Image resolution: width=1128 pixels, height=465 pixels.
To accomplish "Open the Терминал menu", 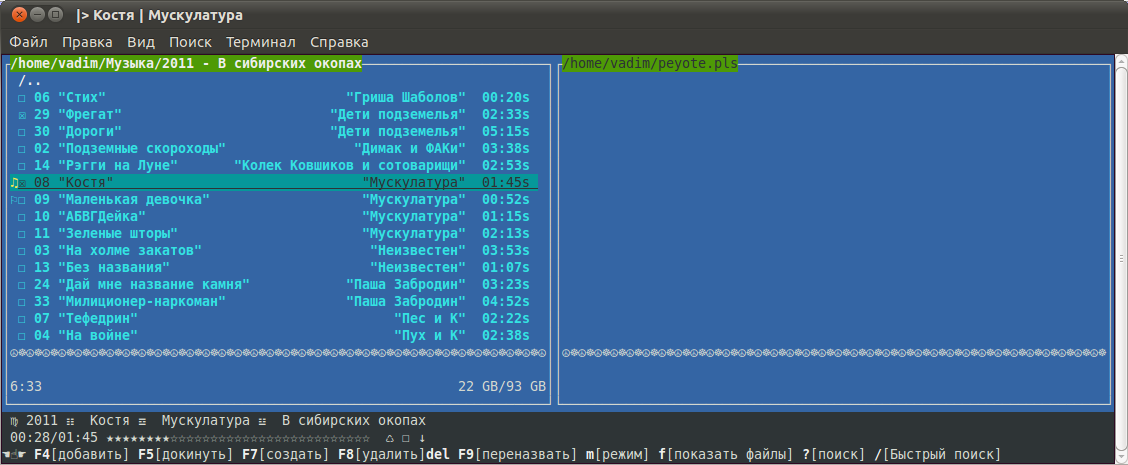I will [x=260, y=42].
